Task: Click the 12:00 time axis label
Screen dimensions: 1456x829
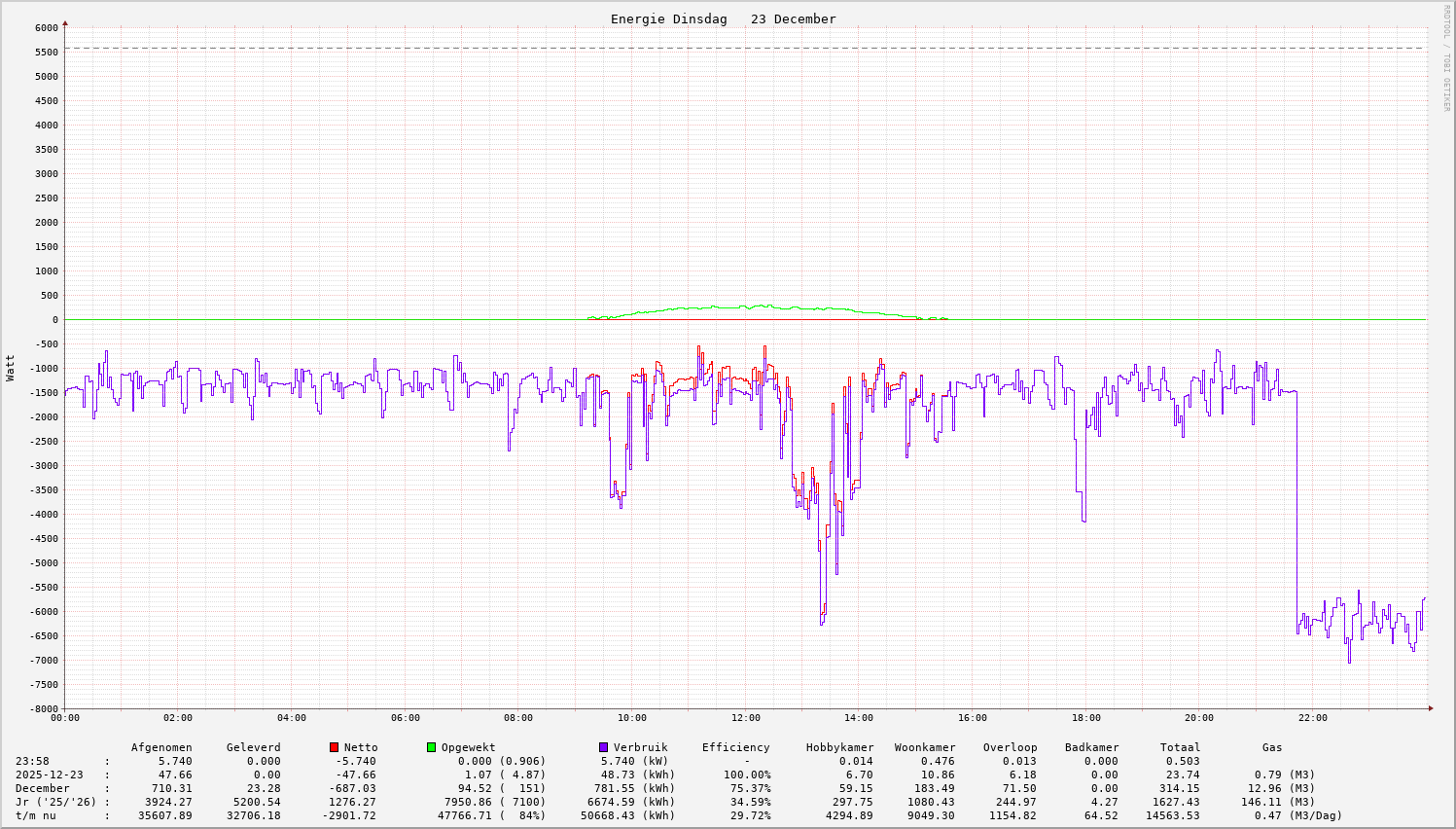Action: (745, 718)
